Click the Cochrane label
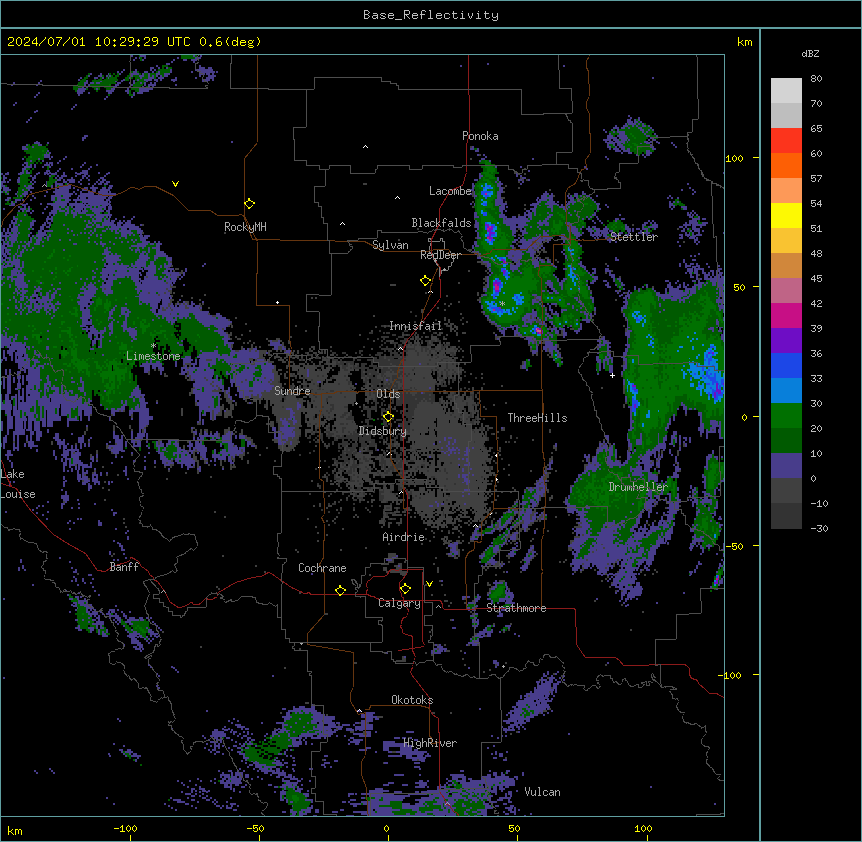This screenshot has width=862, height=842. pos(322,568)
